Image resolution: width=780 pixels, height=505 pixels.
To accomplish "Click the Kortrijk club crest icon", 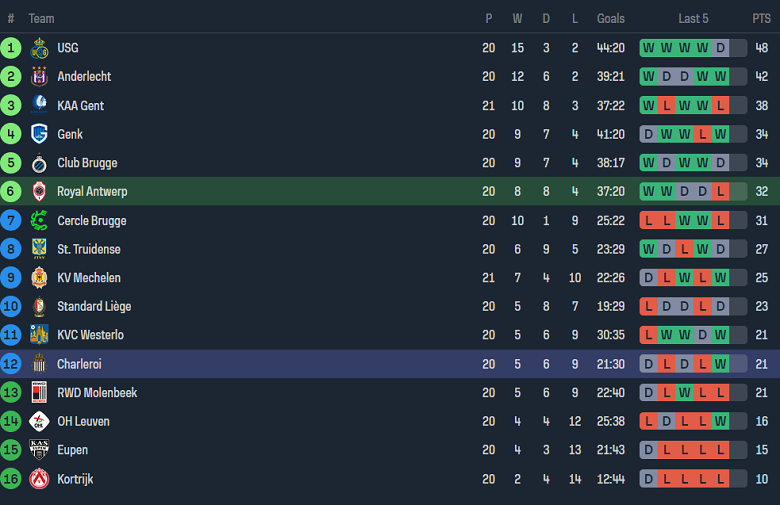I will (40, 479).
